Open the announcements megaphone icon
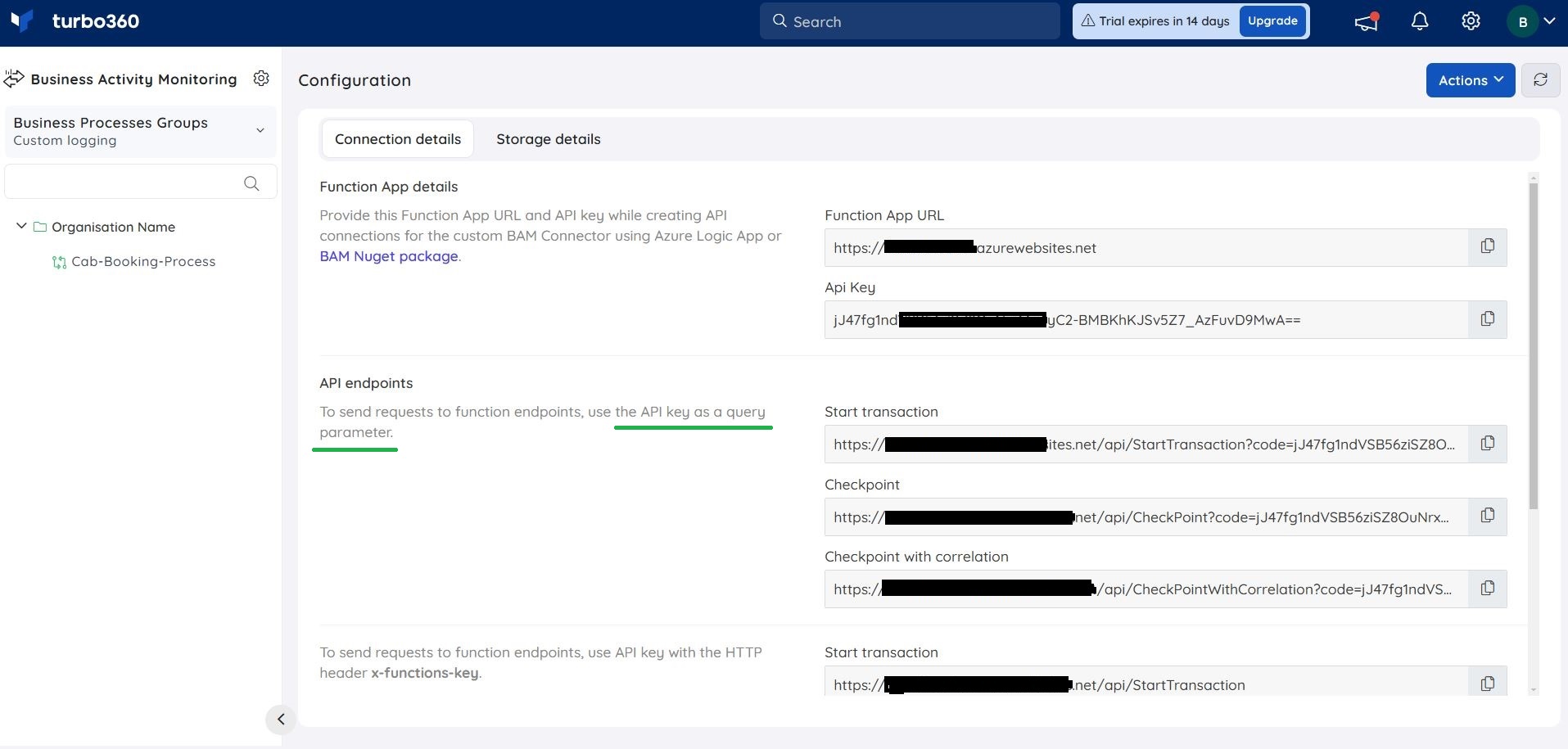Screen dimensions: 1568x749 pos(1366,22)
